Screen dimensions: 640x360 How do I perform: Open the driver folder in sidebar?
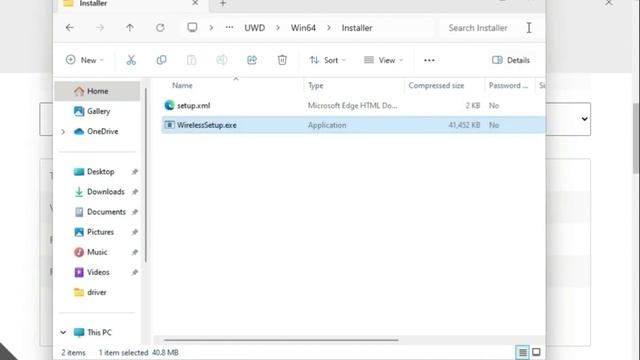(96, 292)
